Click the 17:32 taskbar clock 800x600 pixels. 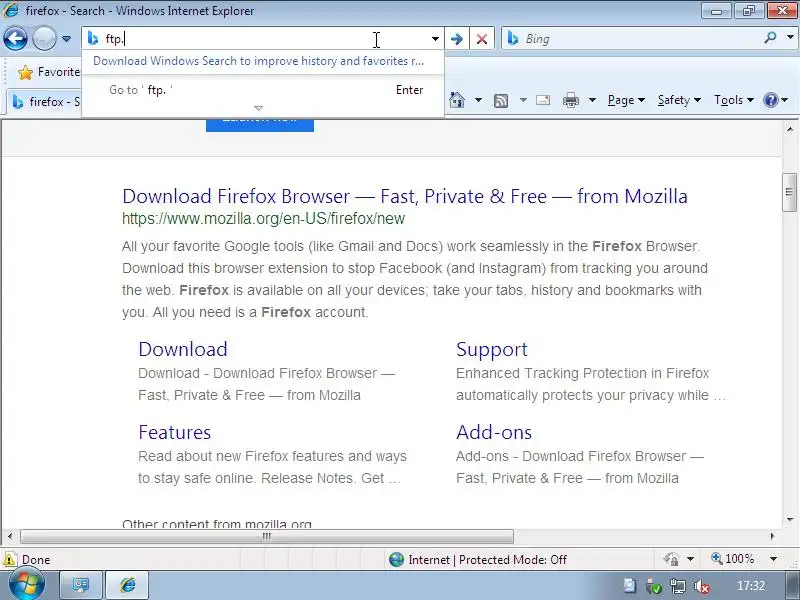click(751, 586)
